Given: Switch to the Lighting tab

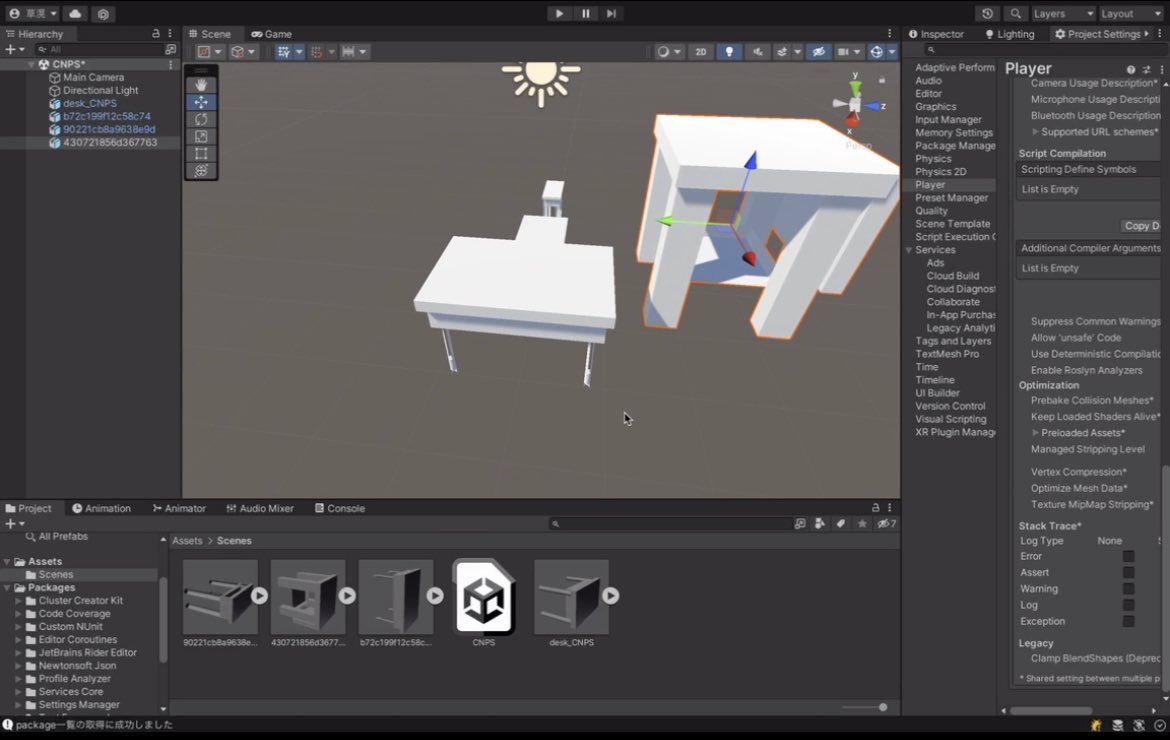Looking at the screenshot, I should pos(1010,34).
